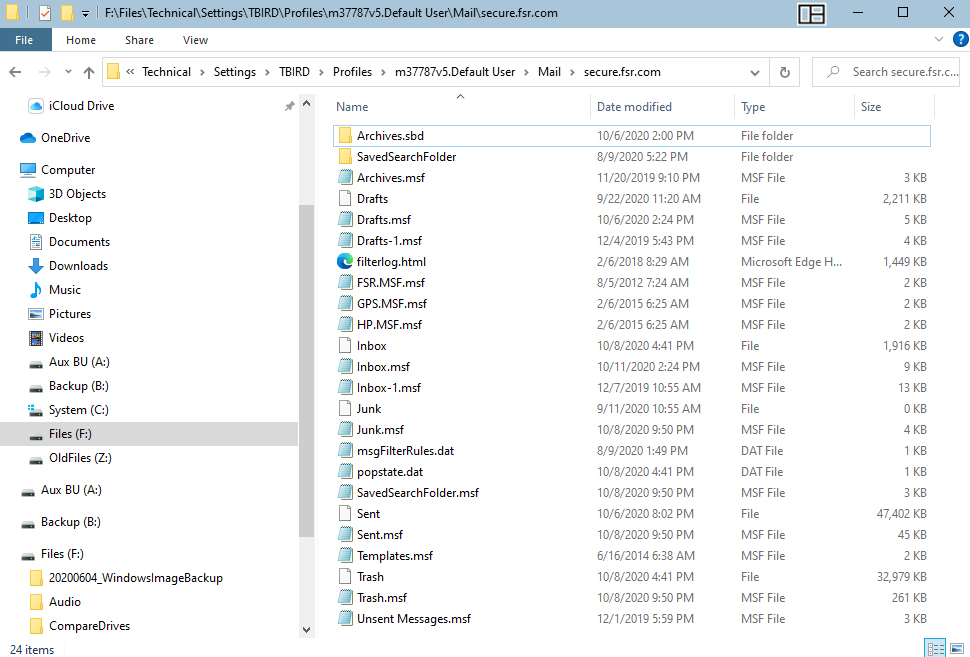This screenshot has width=970, height=657.
Task: Switch to large thumbnails view button
Action: click(x=956, y=648)
